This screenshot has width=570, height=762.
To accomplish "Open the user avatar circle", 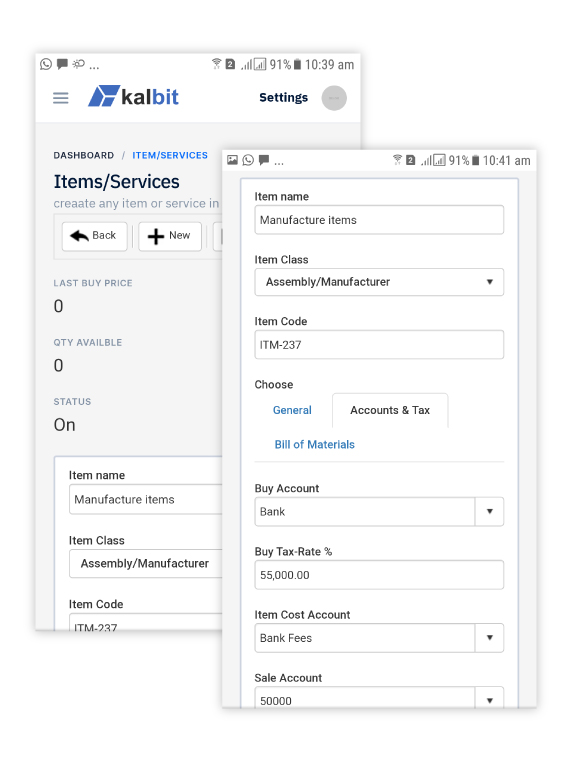I will tap(334, 98).
